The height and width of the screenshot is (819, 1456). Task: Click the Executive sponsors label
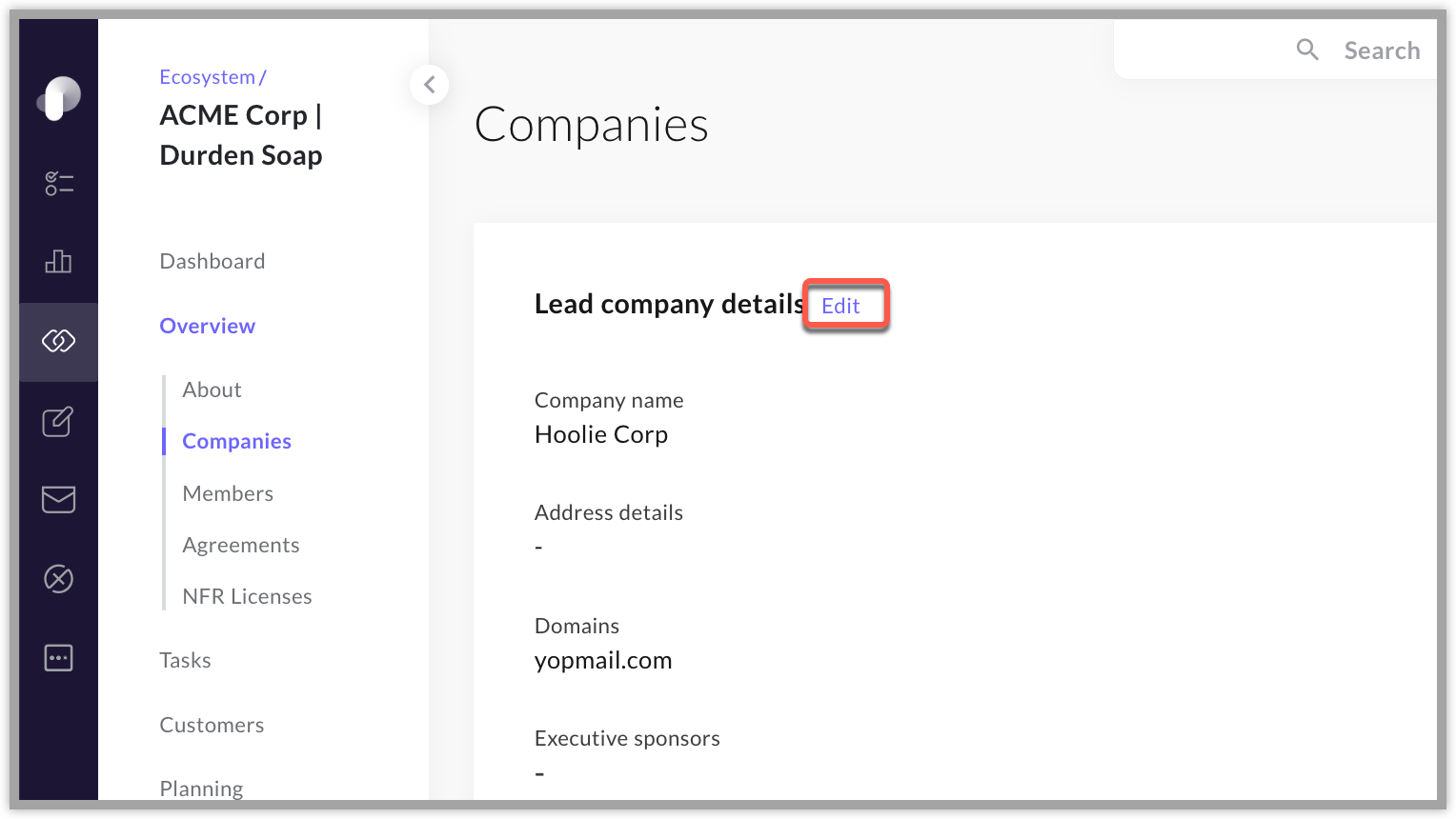tap(627, 738)
